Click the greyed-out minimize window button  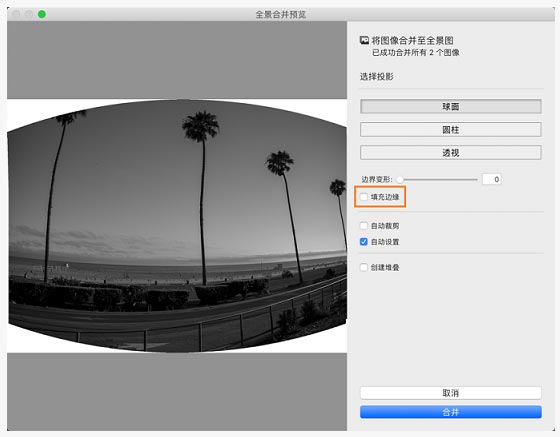[29, 14]
